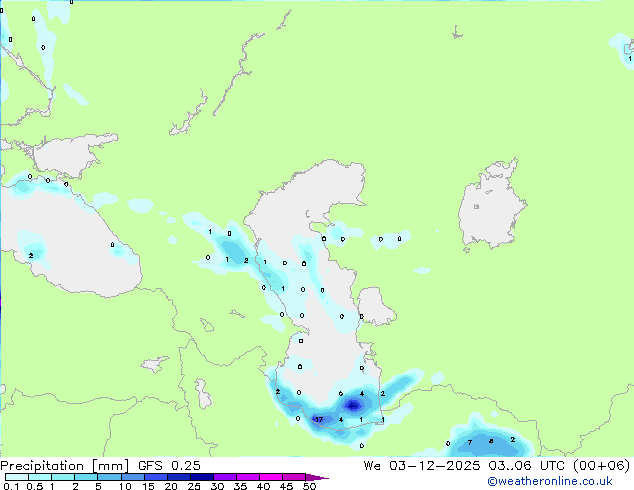
Task: Select the '17' precipitation value on the map
Action: pyautogui.click(x=319, y=419)
